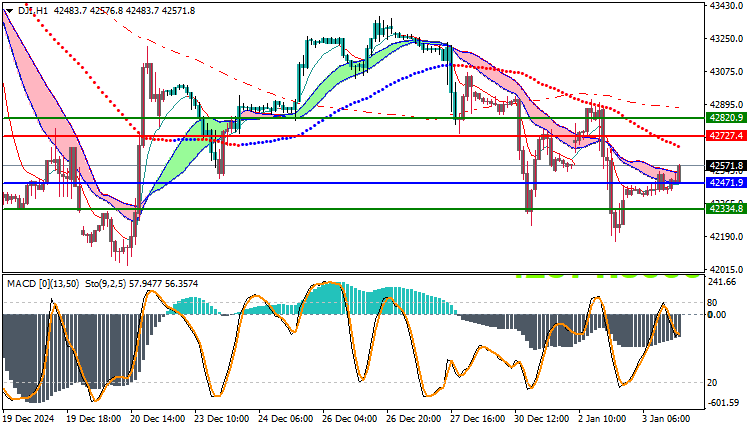The width and height of the screenshot is (750, 430).
Task: Click the DJI,H1 symbol title
Action: [x=33, y=11]
